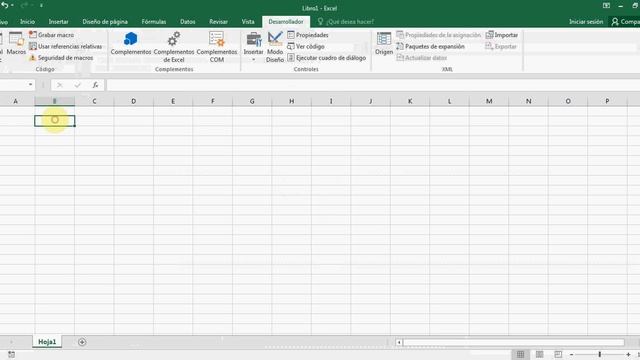
Task: Toggle Modo Diseño
Action: (275, 47)
